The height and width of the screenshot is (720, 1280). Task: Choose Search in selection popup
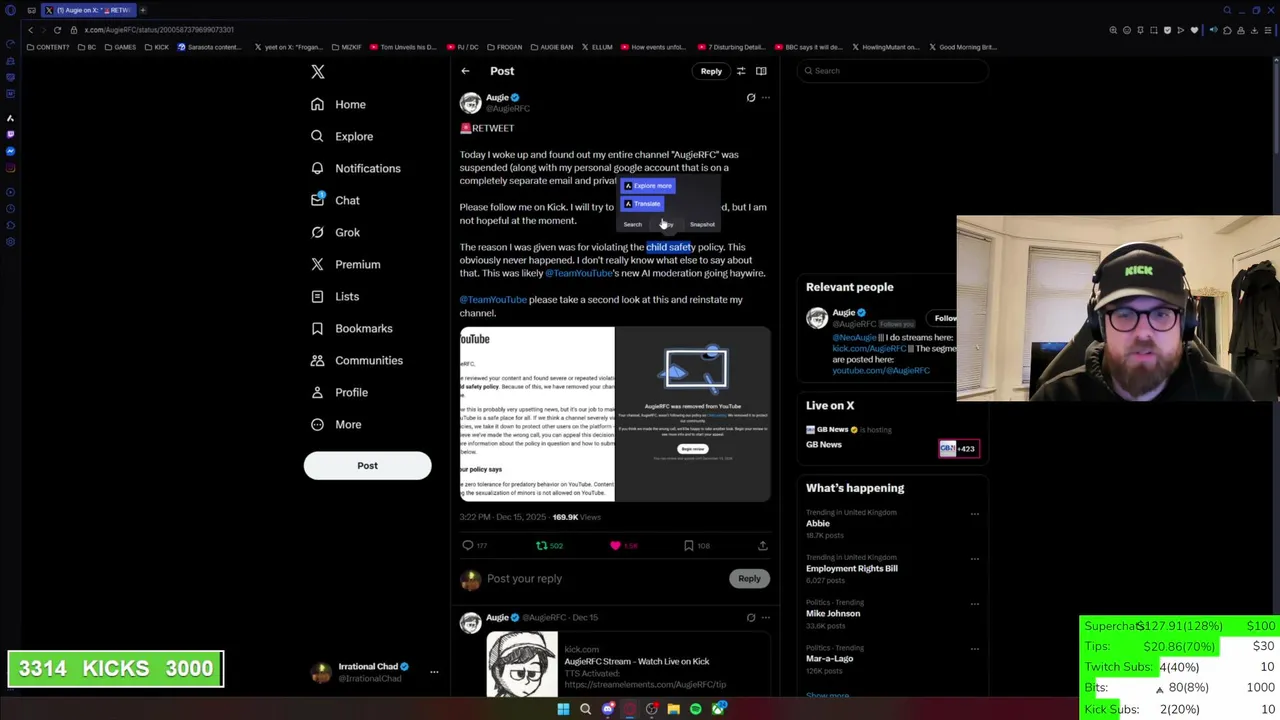click(633, 225)
